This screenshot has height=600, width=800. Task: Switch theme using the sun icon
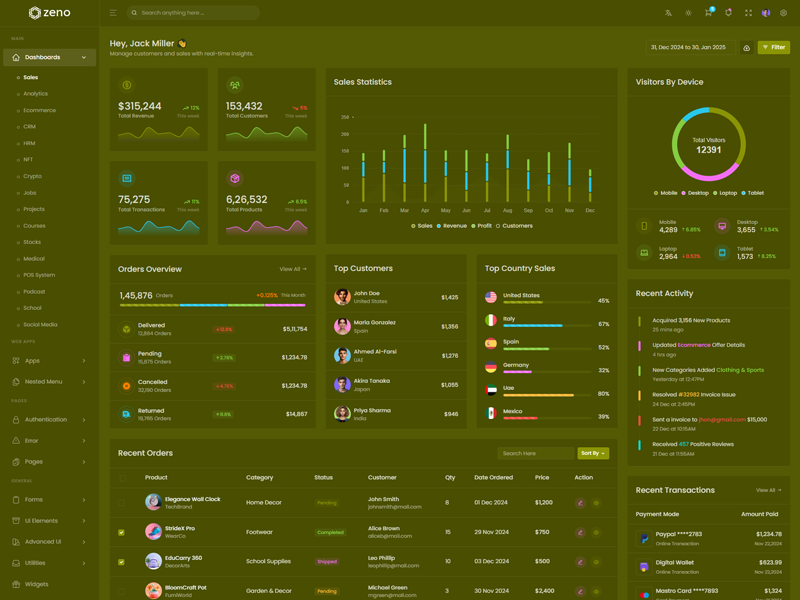pos(688,13)
